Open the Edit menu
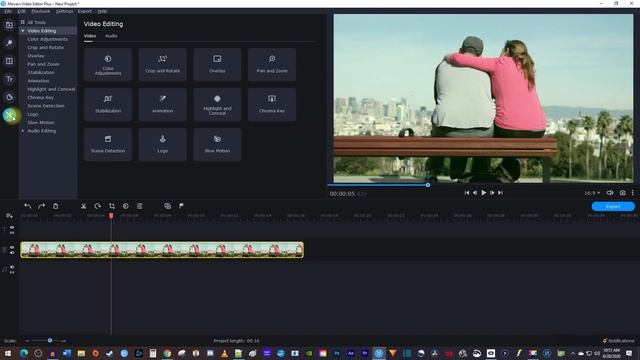Viewport: 640px width, 360px height. point(22,11)
